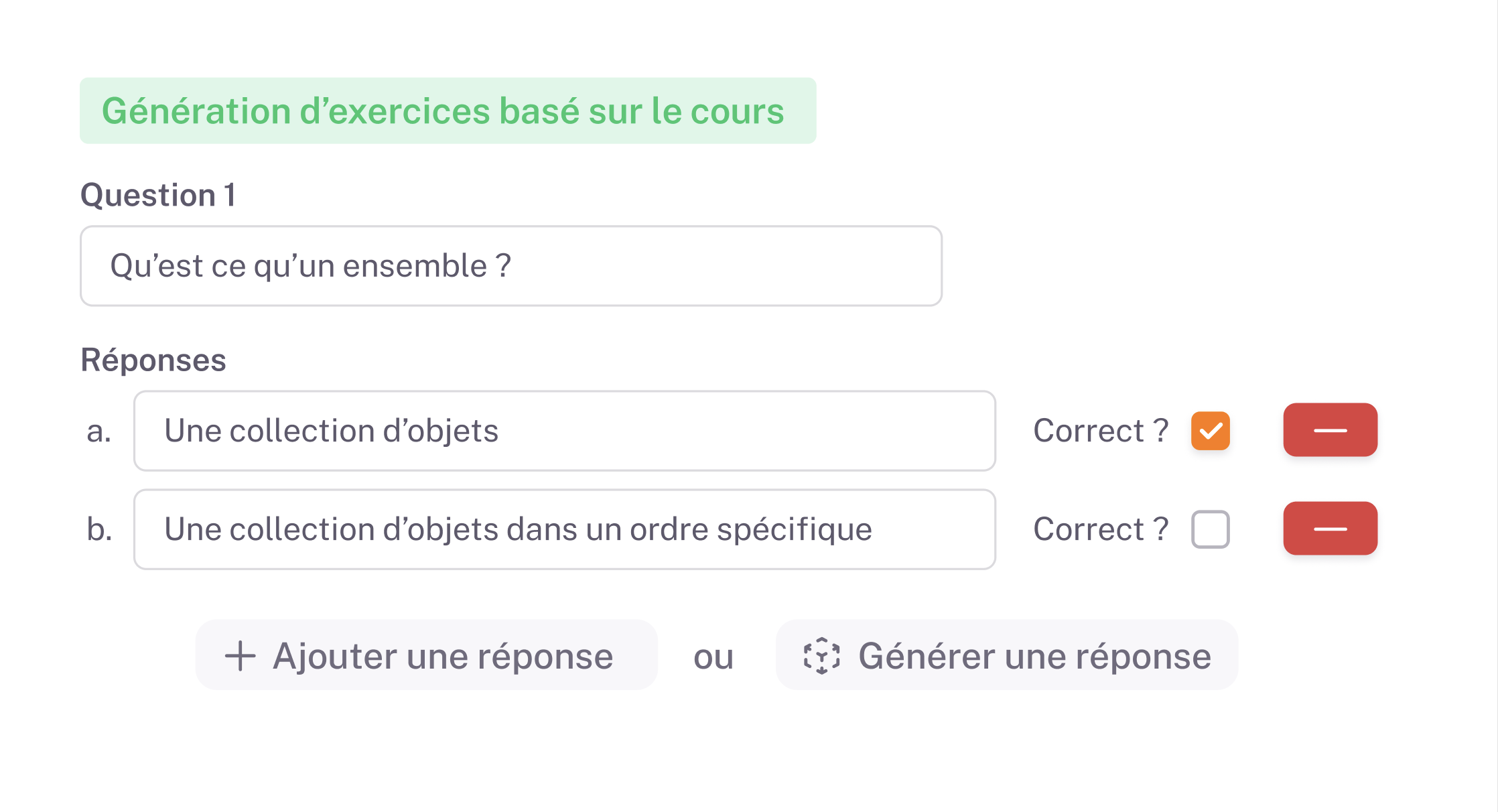Image resolution: width=1498 pixels, height=812 pixels.
Task: Delete answer b using red minus button
Action: coord(1330,529)
